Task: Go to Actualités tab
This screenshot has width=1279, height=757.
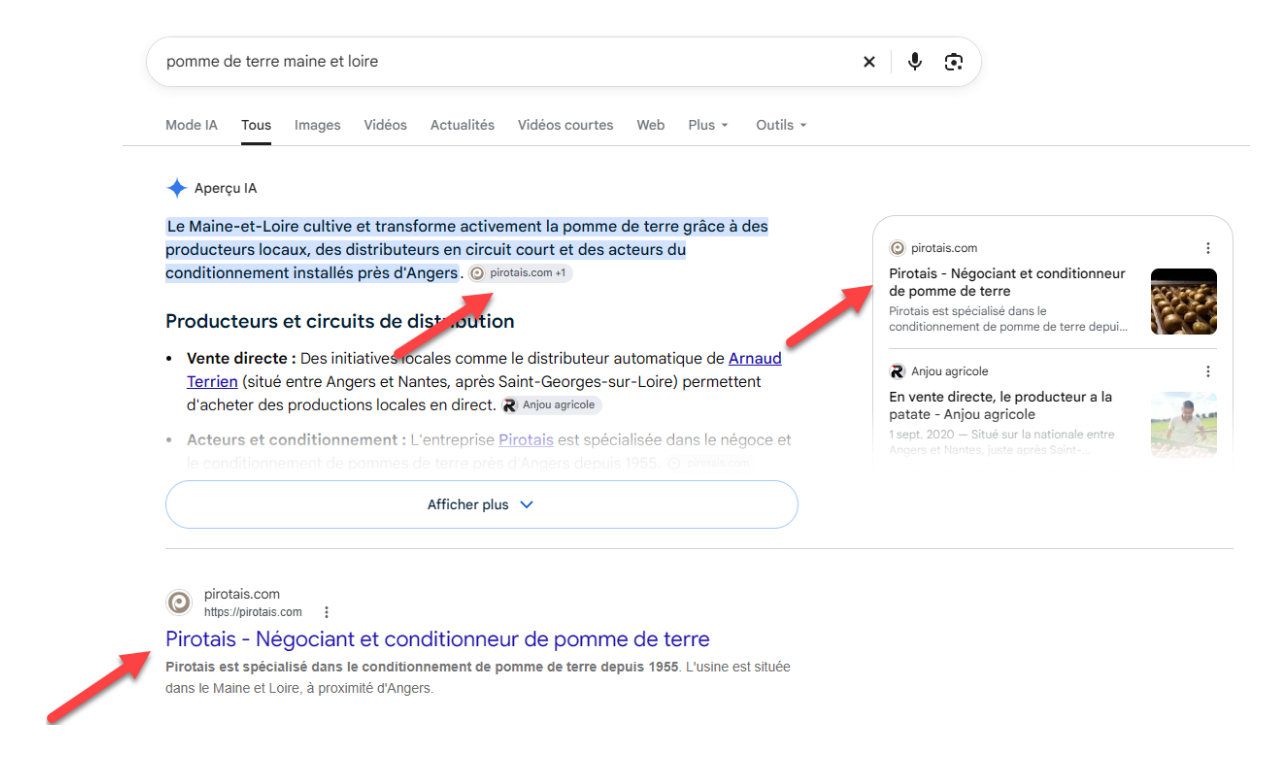Action: [462, 125]
